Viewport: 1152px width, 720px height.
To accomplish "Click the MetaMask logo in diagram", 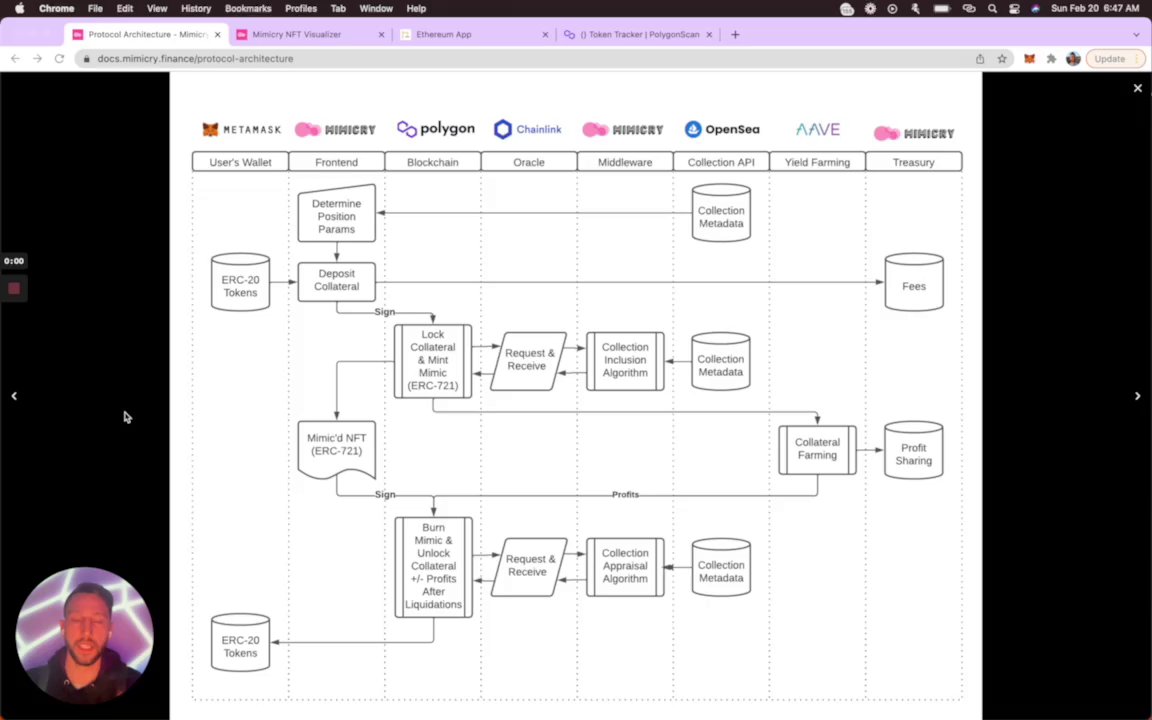I will [x=241, y=129].
